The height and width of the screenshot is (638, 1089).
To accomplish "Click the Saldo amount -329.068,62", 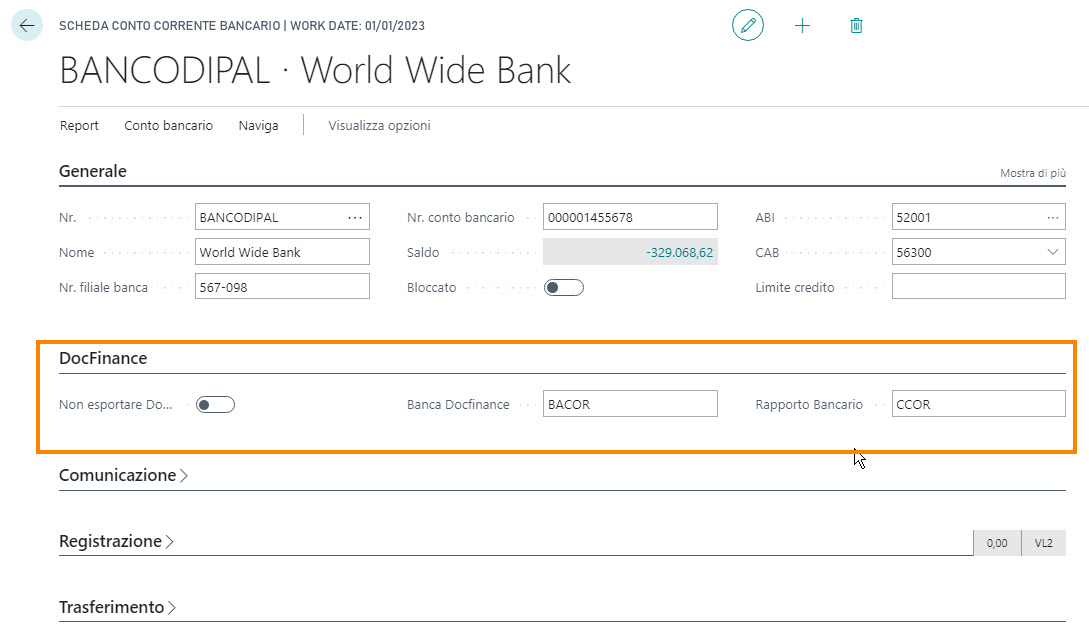I will point(679,253).
